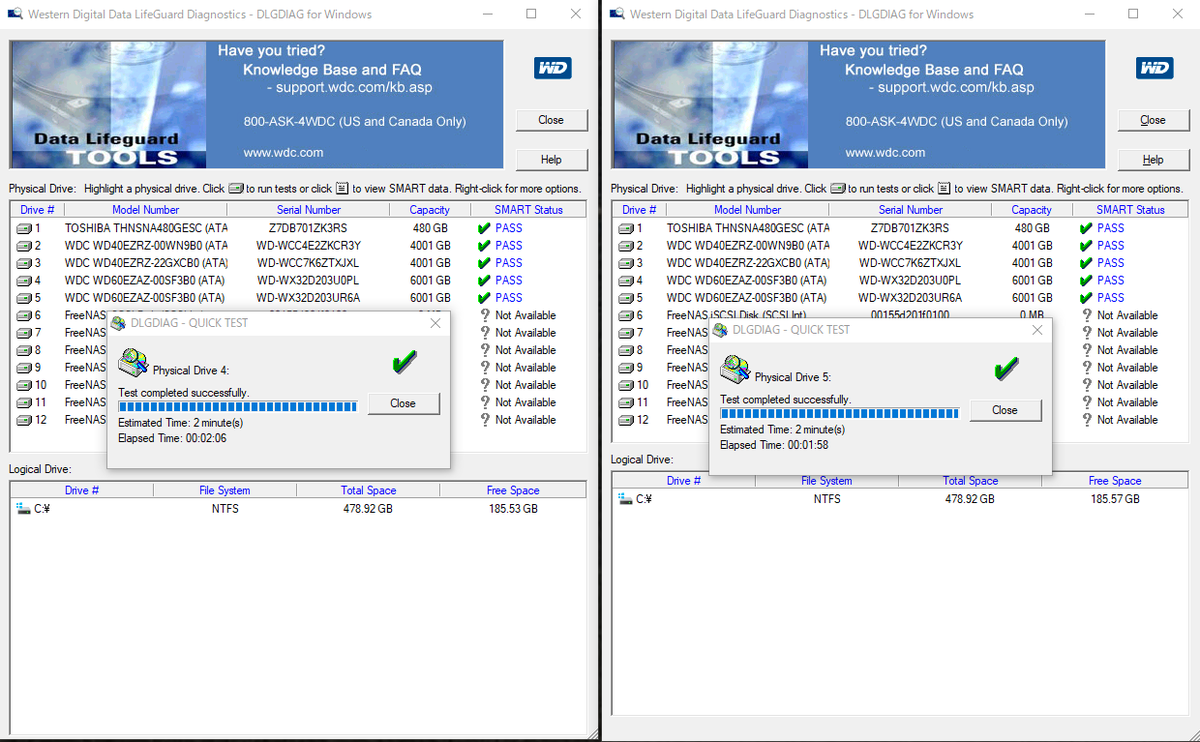The height and width of the screenshot is (742, 1200).
Task: Select WD40EZRZ-00WN9B0 row in left window
Action: pyautogui.click(x=298, y=245)
